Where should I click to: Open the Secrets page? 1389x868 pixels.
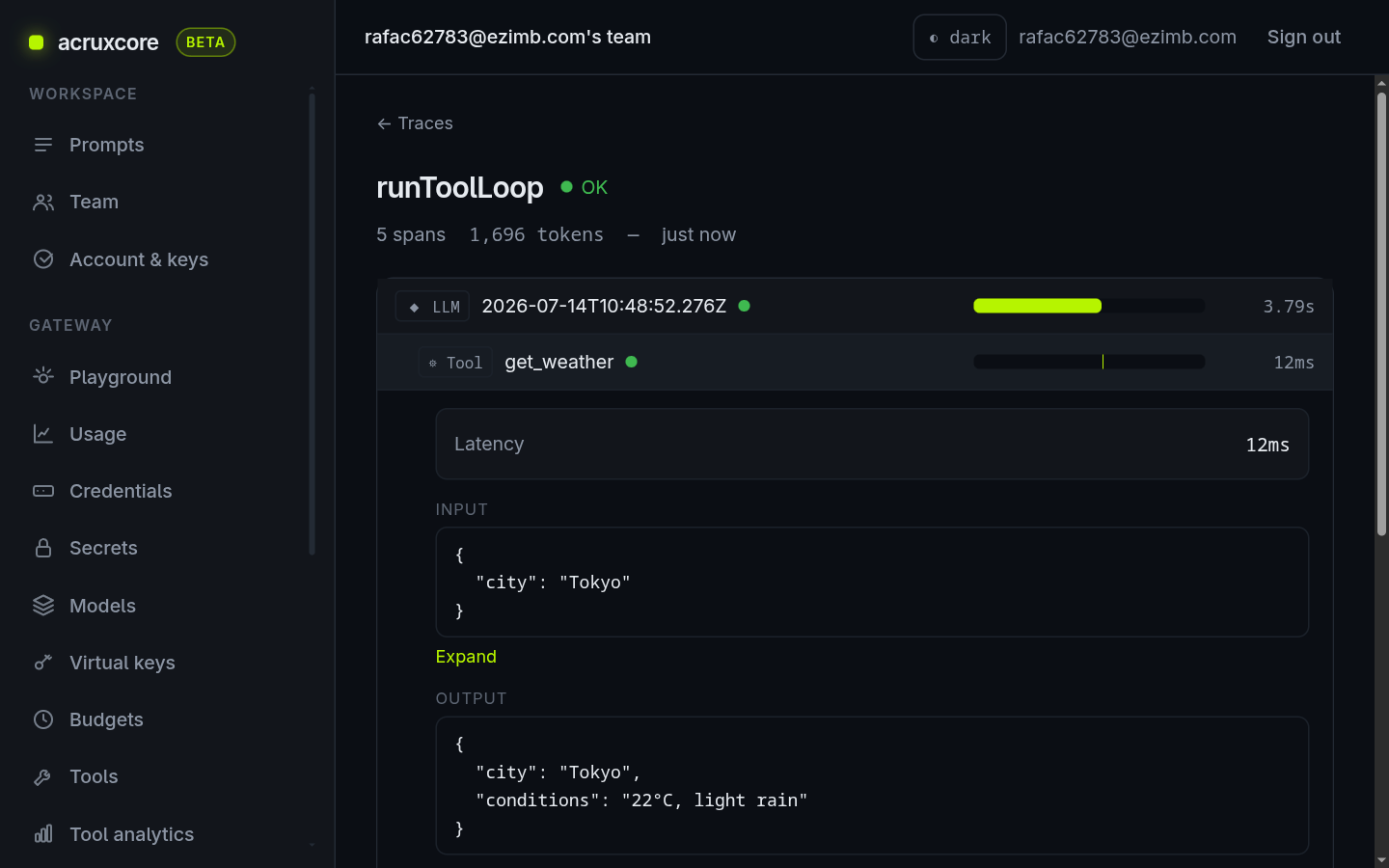click(103, 548)
